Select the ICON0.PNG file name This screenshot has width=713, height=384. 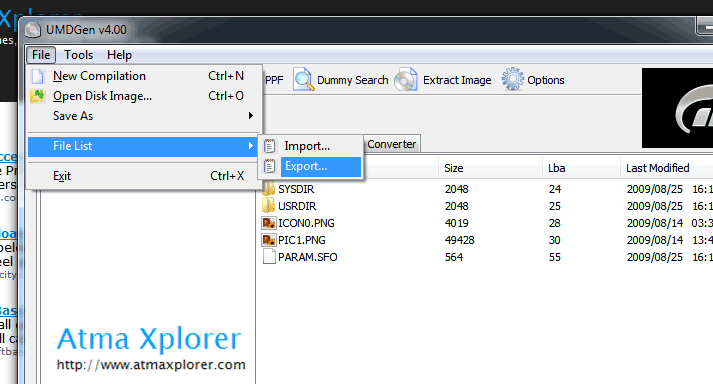pos(306,223)
